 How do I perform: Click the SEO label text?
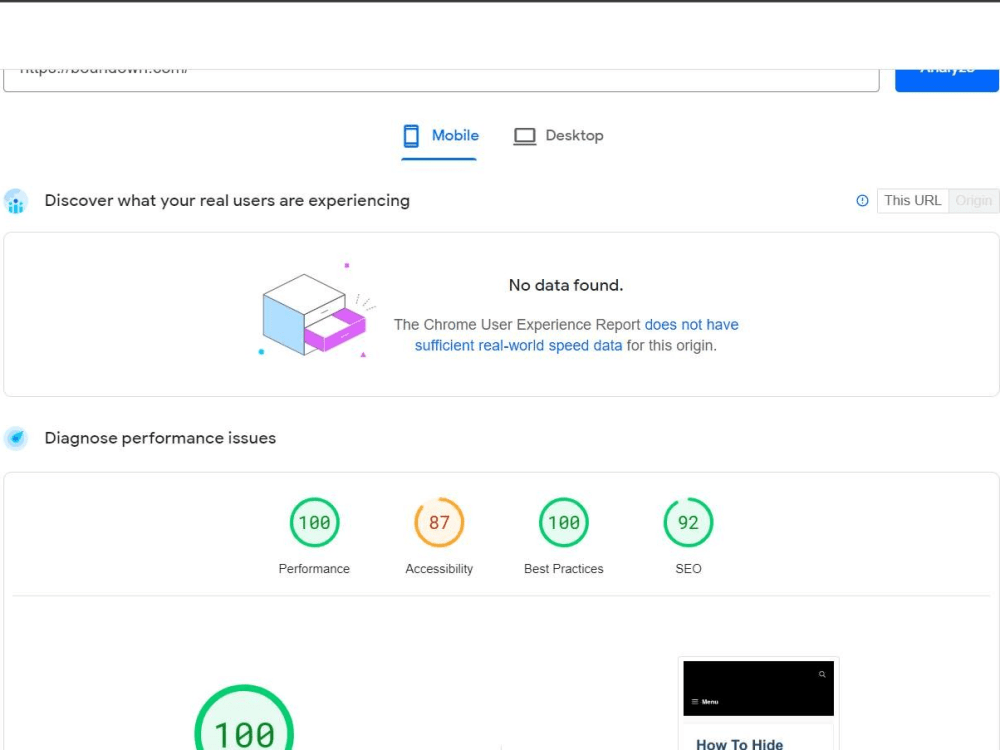coord(688,568)
